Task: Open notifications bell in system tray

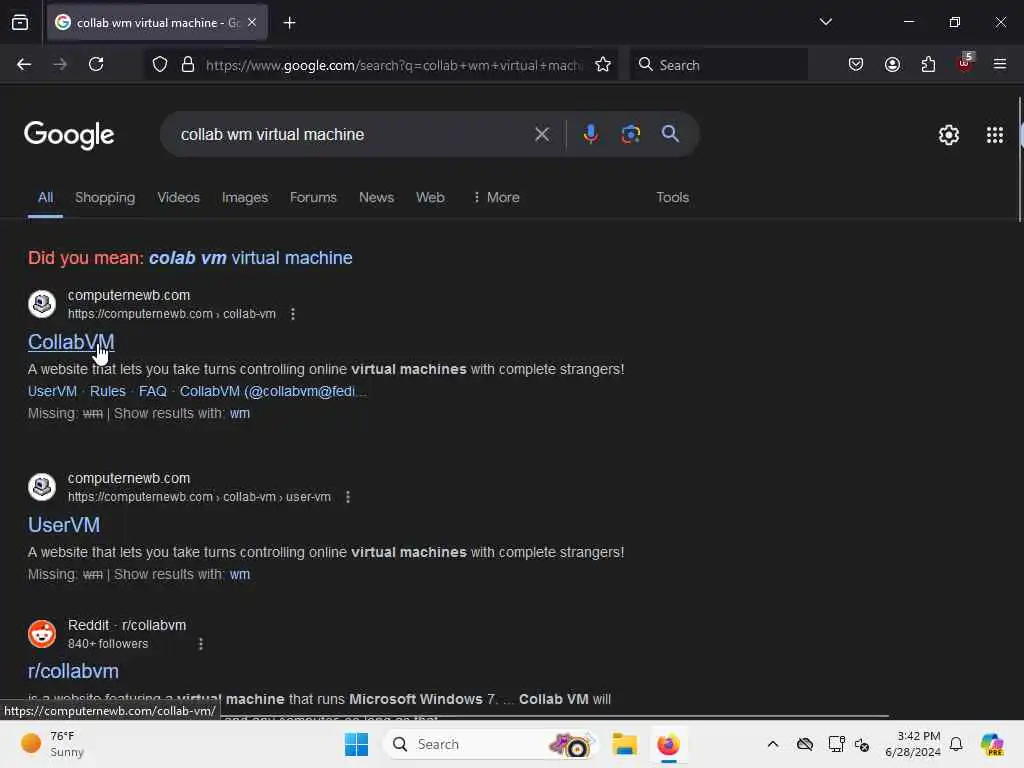Action: [956, 744]
